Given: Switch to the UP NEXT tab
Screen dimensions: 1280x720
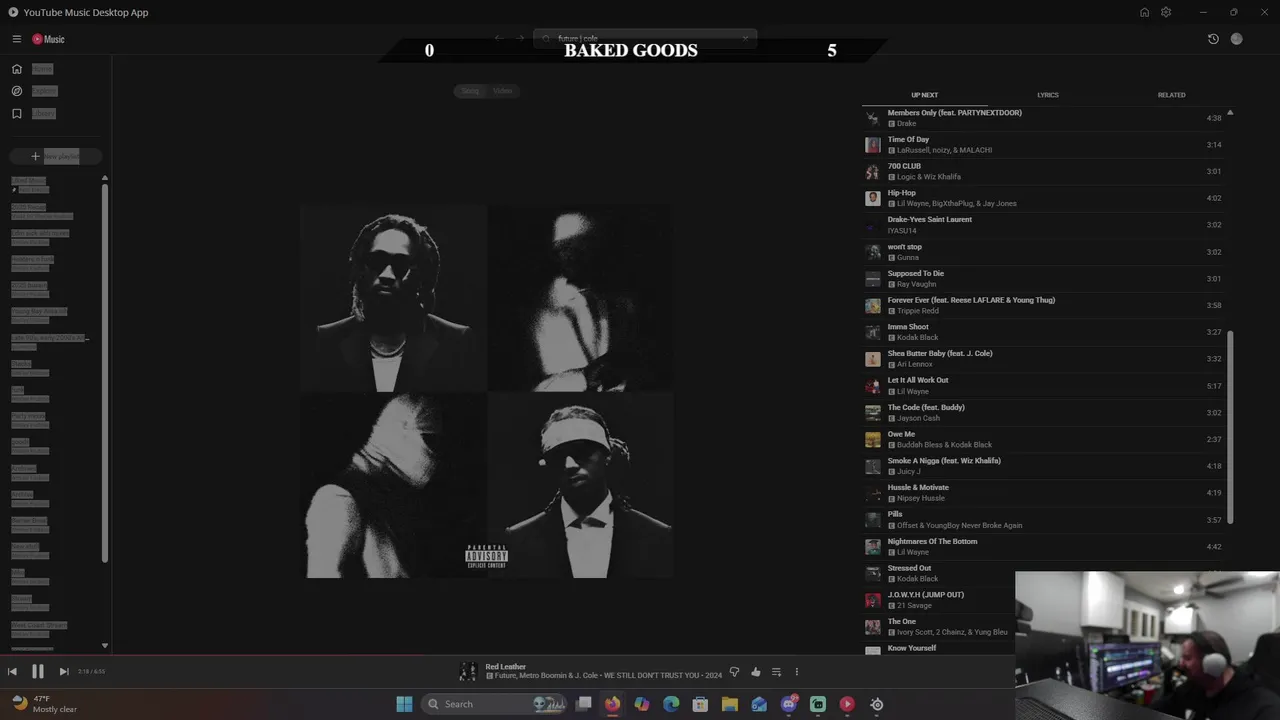Looking at the screenshot, I should pos(924,95).
